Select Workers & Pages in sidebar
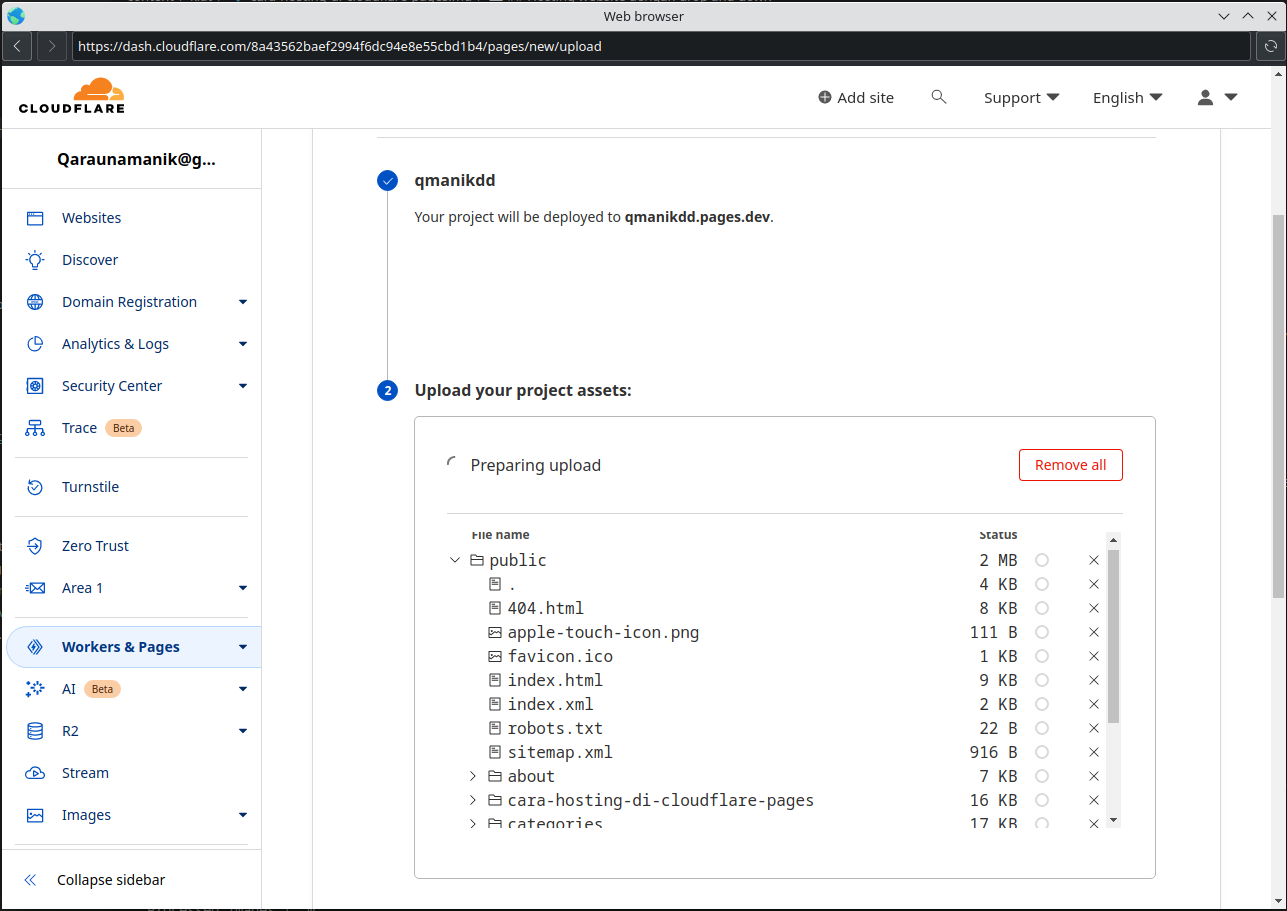Image resolution: width=1287 pixels, height=911 pixels. tap(120, 647)
